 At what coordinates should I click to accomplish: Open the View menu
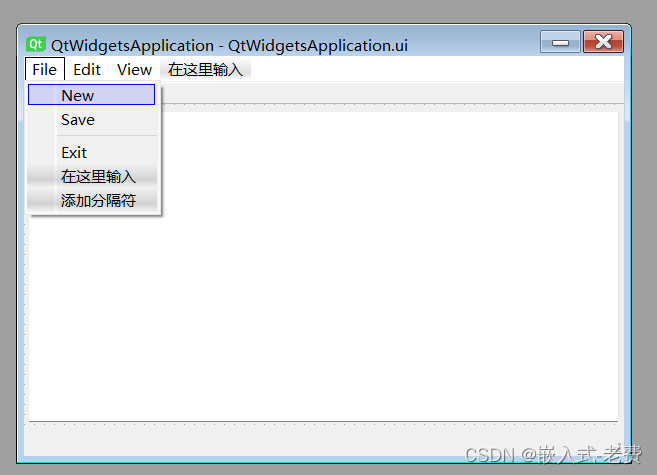134,70
